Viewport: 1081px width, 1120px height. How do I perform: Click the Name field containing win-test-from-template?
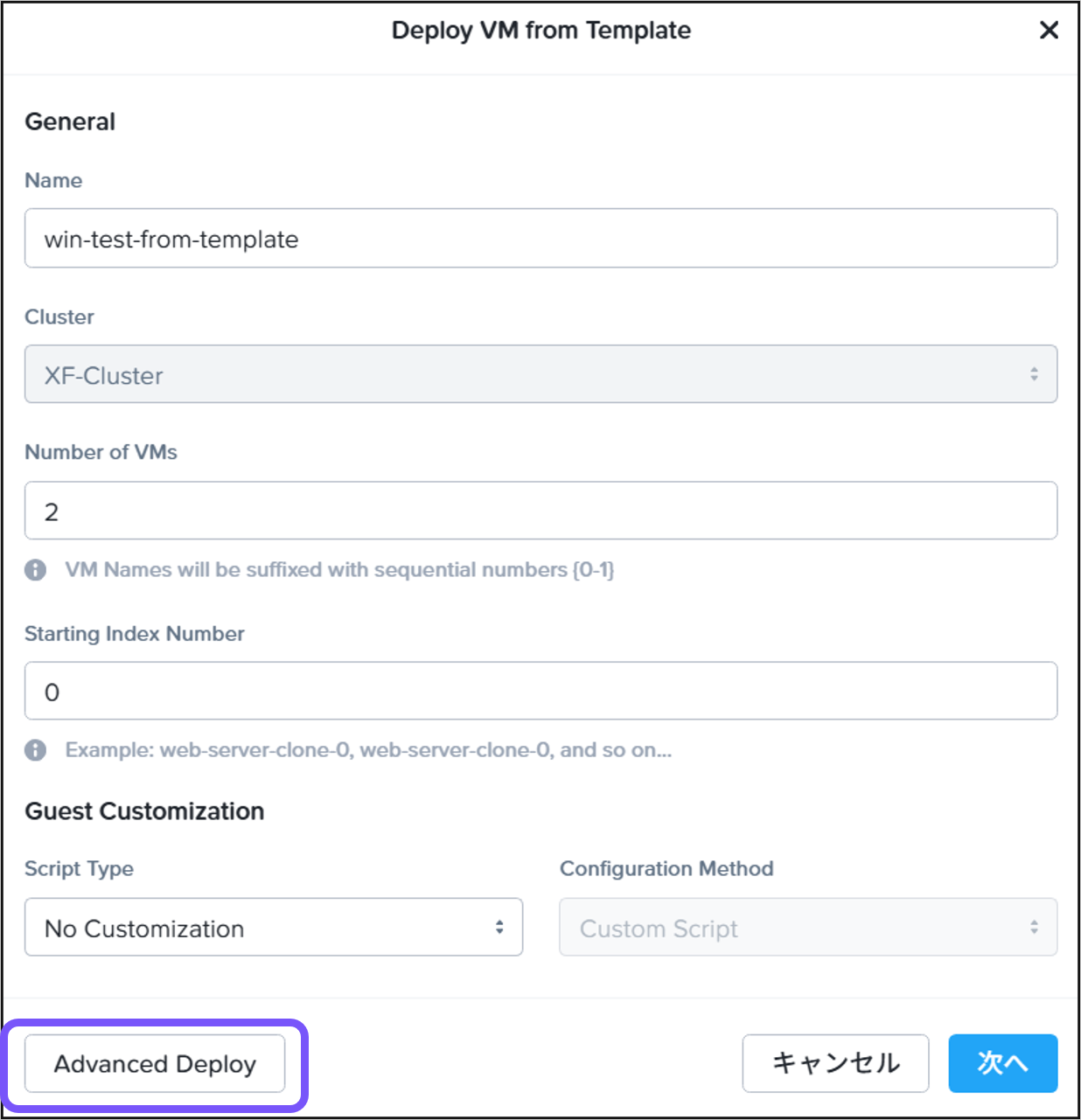(x=541, y=238)
